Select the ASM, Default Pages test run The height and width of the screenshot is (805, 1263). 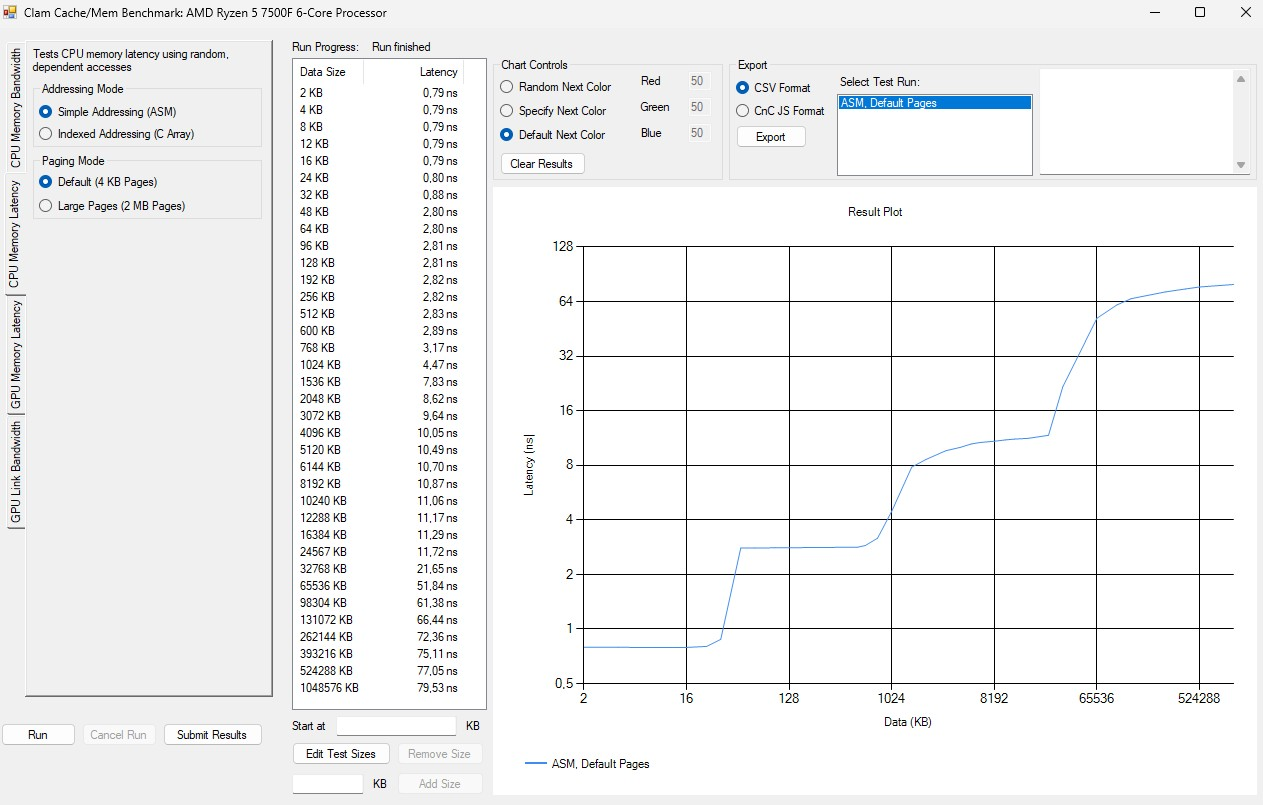click(x=934, y=103)
